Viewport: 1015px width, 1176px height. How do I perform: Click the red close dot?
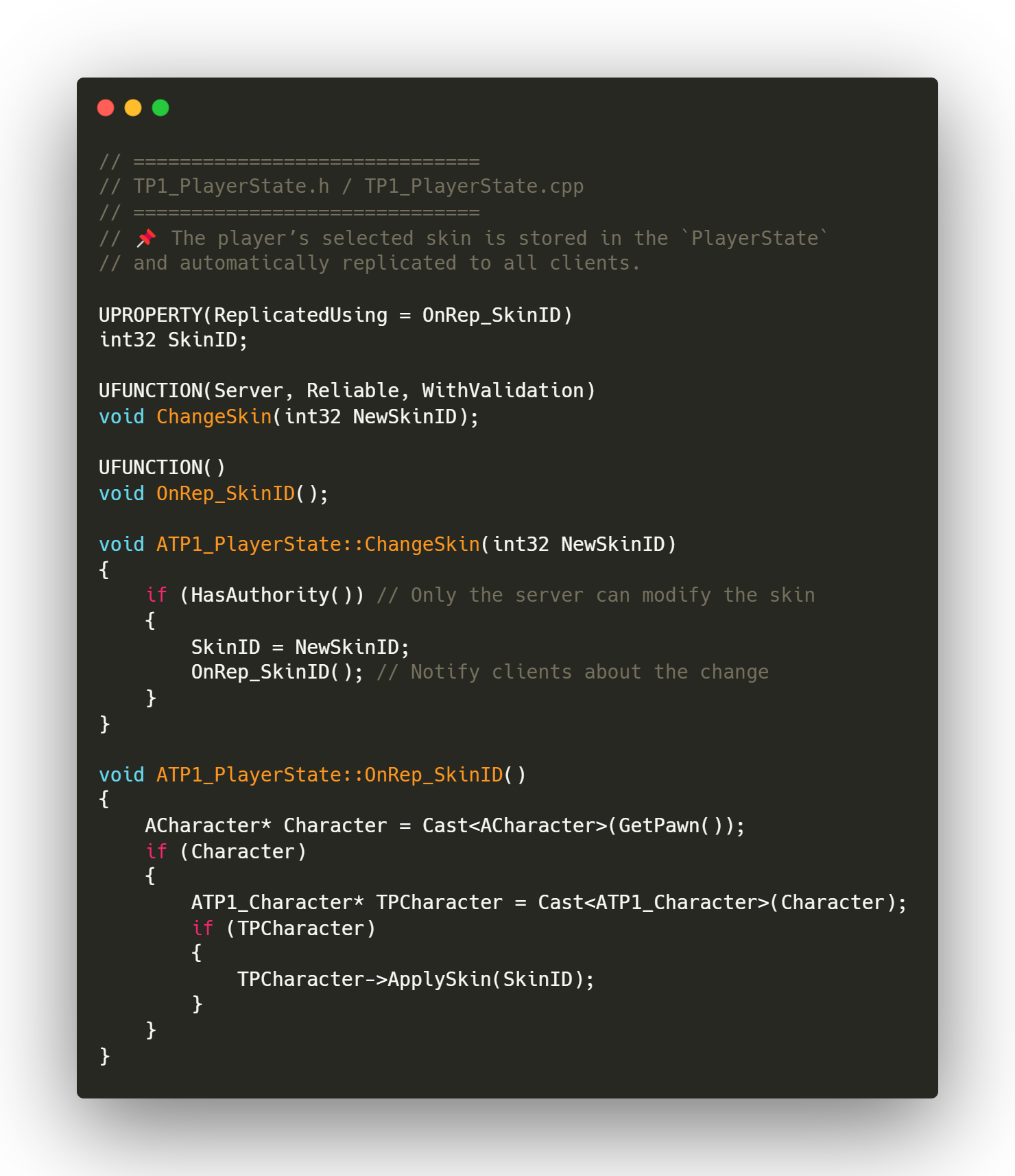pyautogui.click(x=106, y=108)
